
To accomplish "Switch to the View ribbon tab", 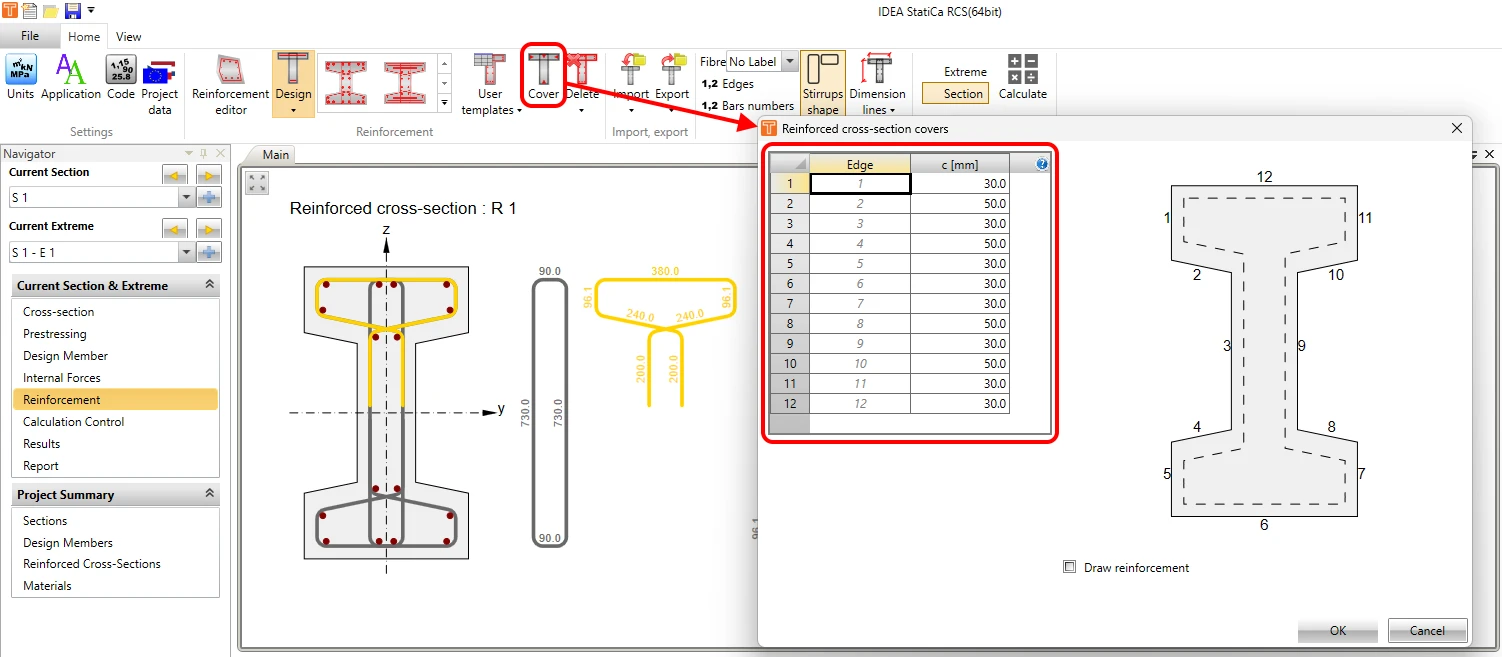I will point(129,37).
